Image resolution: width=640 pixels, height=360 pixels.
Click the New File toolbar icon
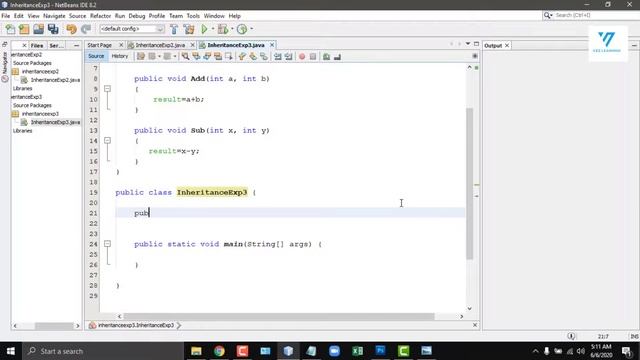pos(10,29)
